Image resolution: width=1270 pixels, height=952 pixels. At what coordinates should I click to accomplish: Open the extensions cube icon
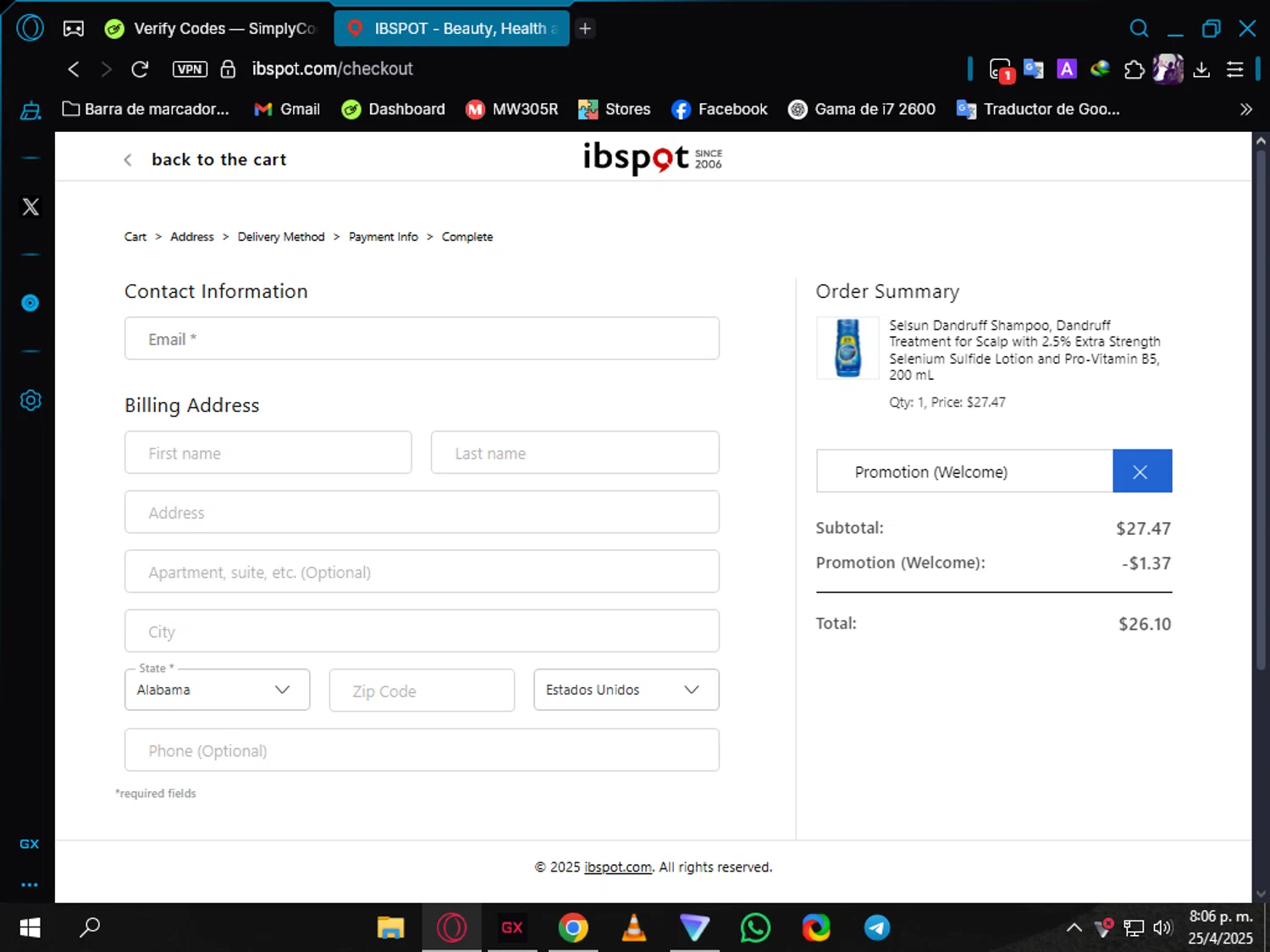[1134, 69]
